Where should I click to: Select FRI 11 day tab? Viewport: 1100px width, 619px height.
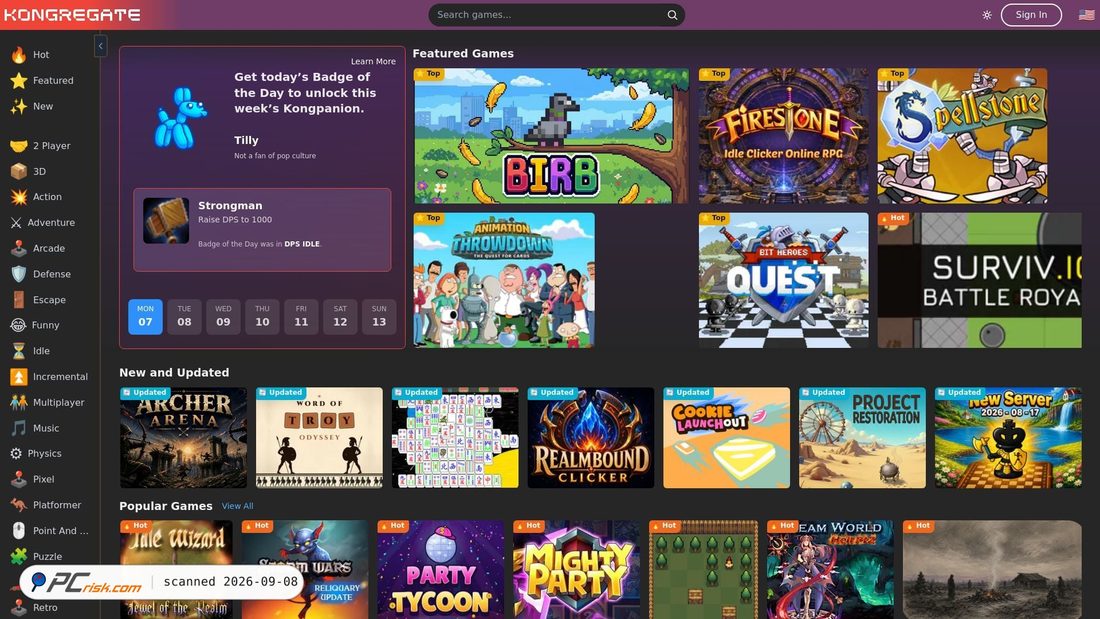point(301,317)
